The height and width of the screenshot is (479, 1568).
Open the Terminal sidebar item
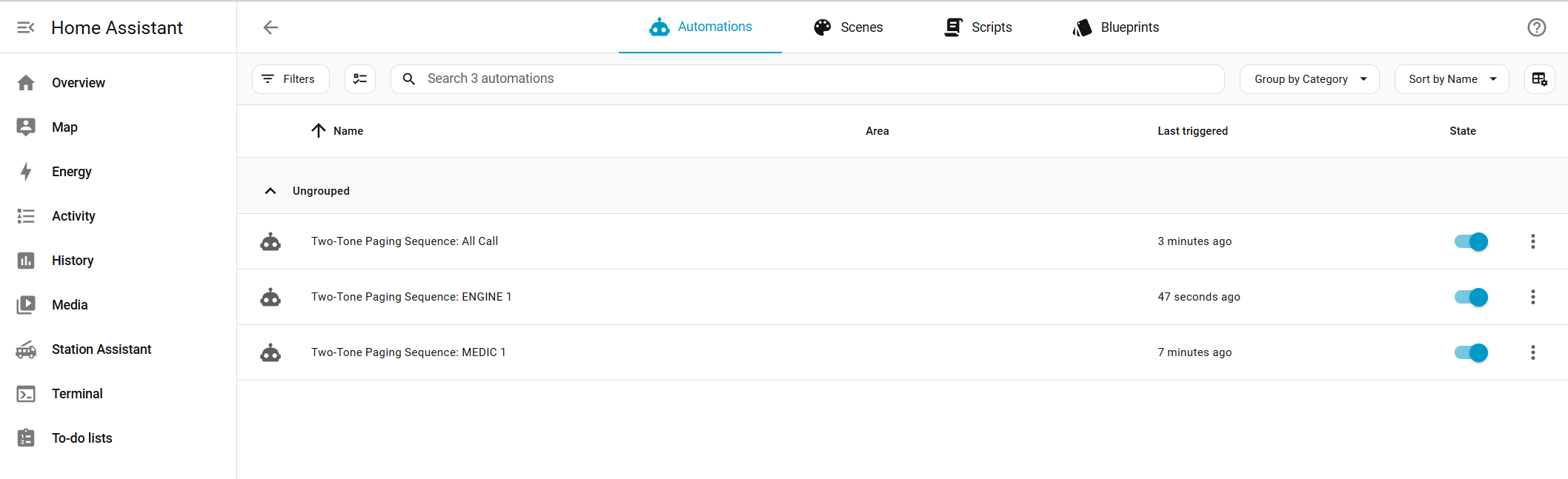[x=77, y=394]
